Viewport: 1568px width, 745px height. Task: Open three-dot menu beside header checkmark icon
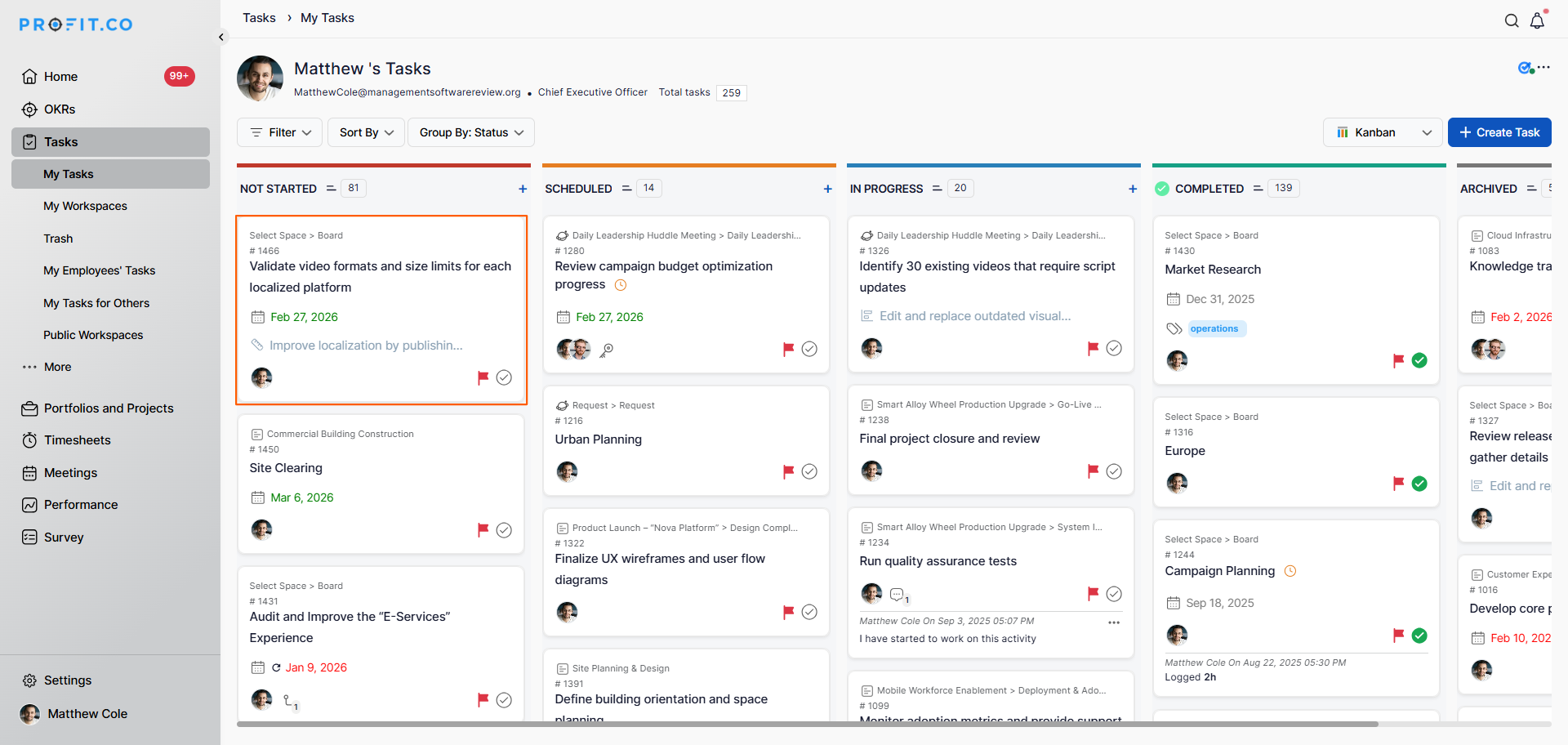pyautogui.click(x=1543, y=68)
